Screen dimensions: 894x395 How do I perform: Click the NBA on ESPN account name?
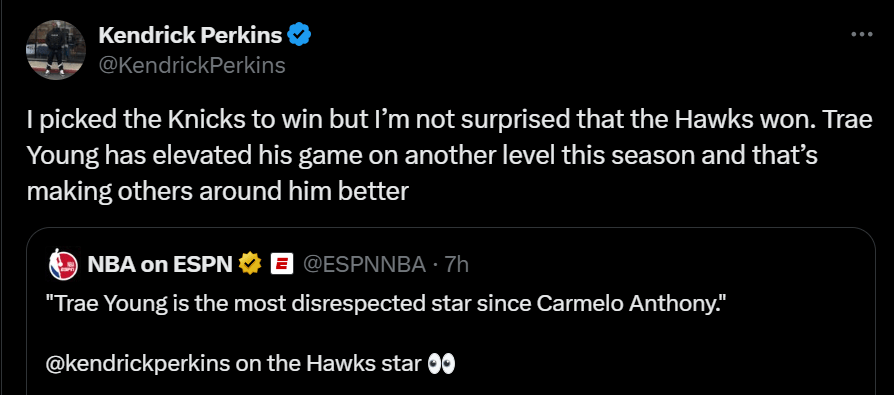click(x=160, y=264)
